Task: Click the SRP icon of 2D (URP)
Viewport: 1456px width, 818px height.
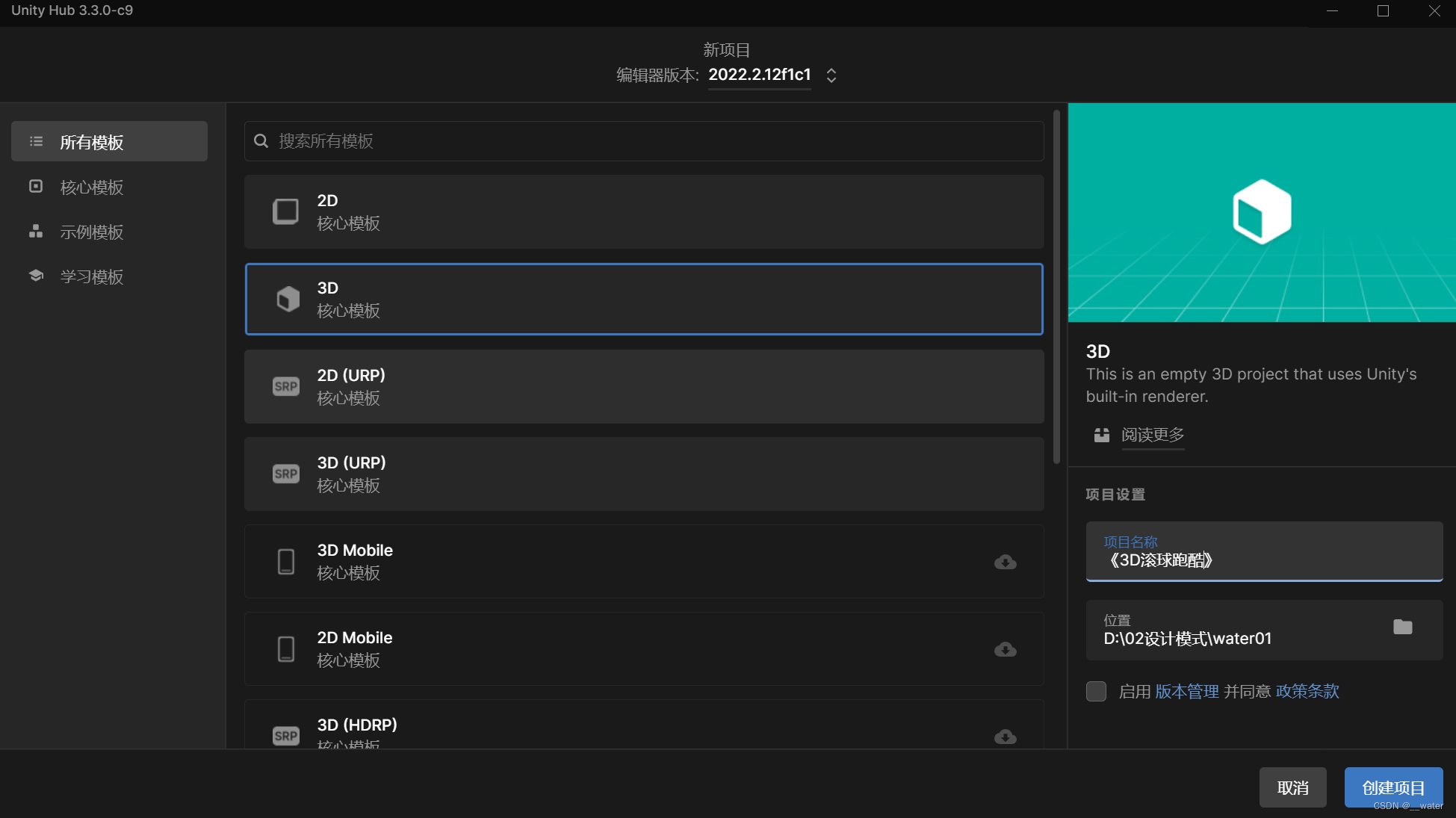Action: click(285, 386)
